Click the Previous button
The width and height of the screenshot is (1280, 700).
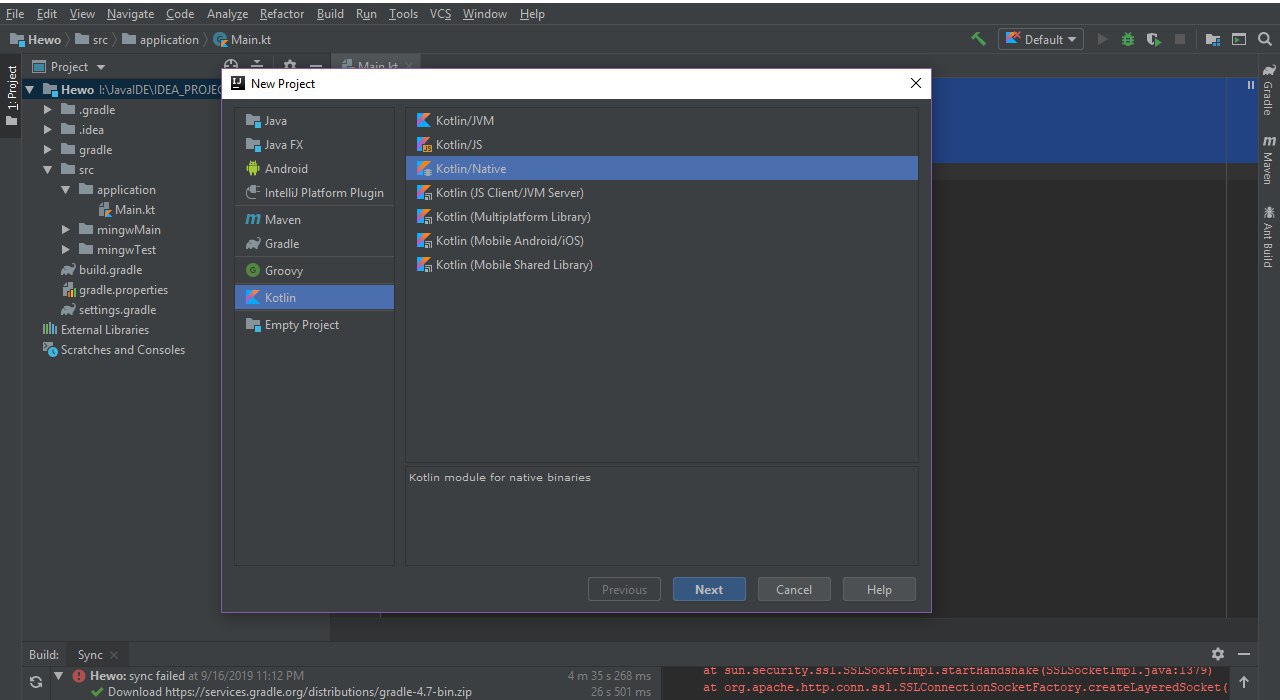pos(624,589)
